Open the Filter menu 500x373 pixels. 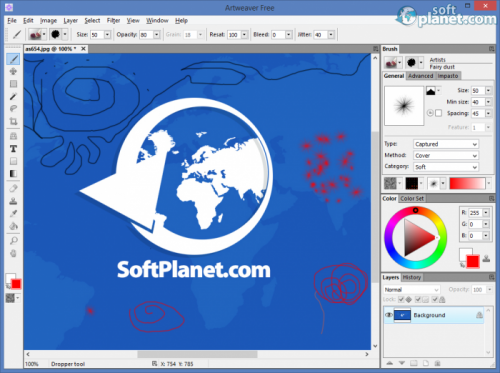coord(113,21)
